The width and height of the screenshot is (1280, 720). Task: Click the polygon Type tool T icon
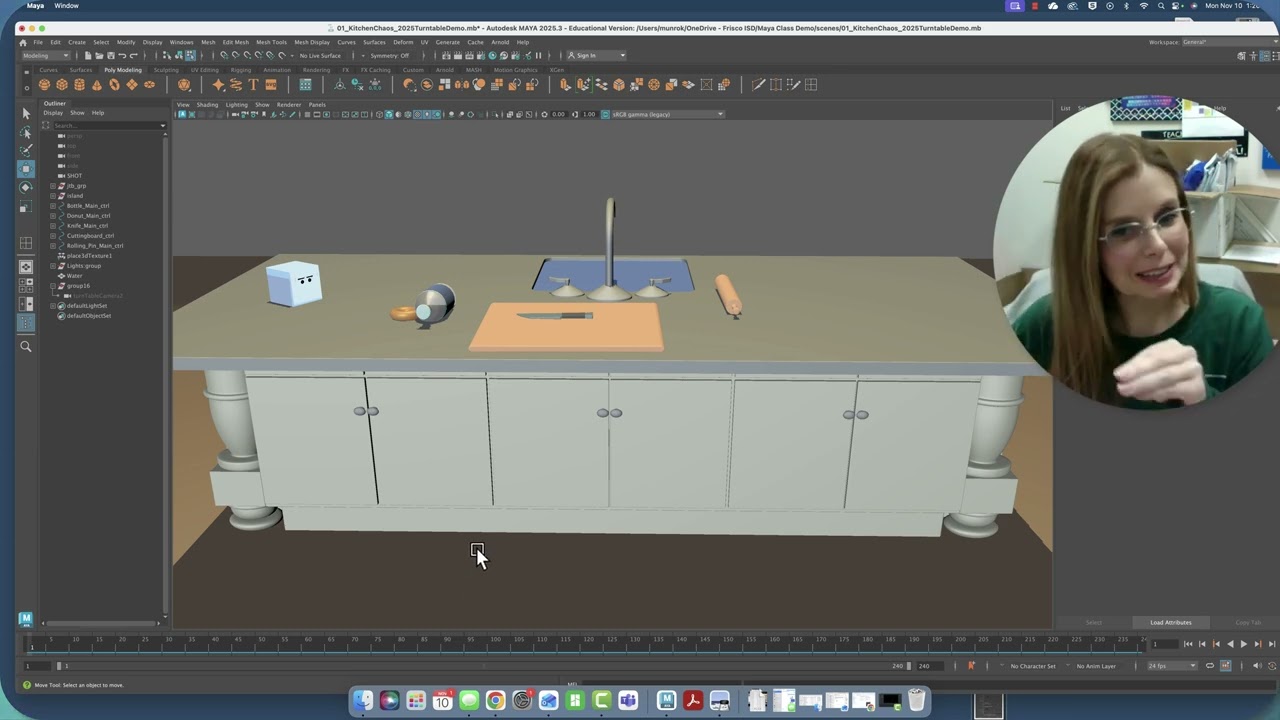click(x=253, y=85)
